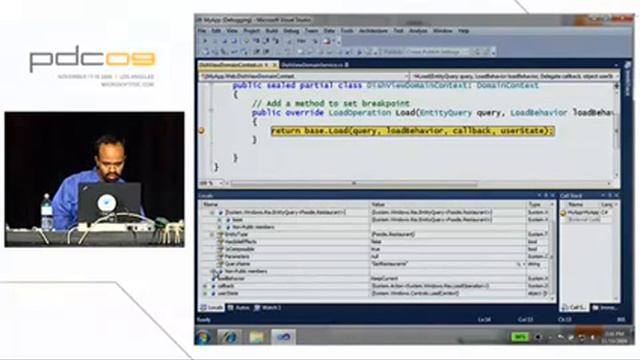640x360 pixels.
Task: Open the Test menu
Action: (x=398, y=31)
